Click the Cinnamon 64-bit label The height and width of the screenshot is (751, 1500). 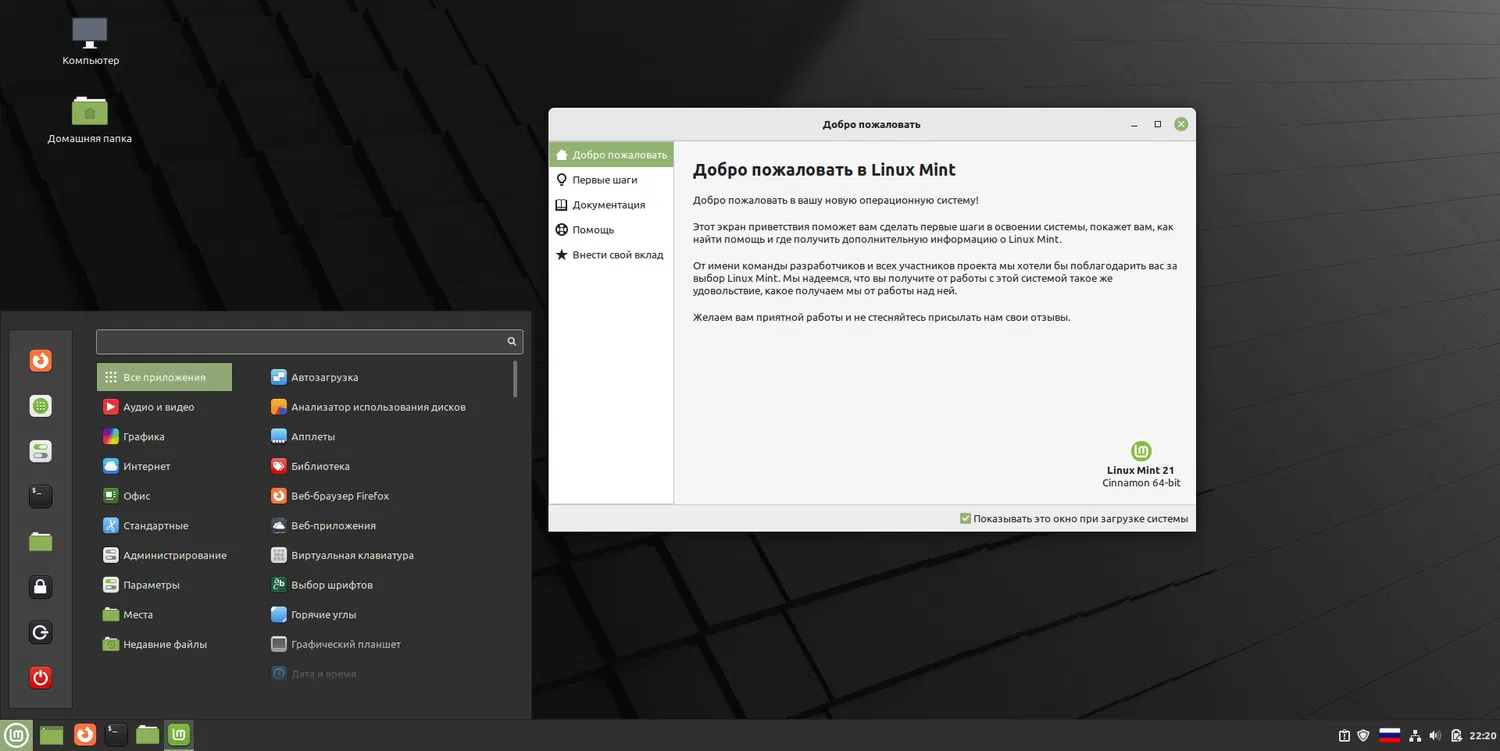pos(1141,483)
